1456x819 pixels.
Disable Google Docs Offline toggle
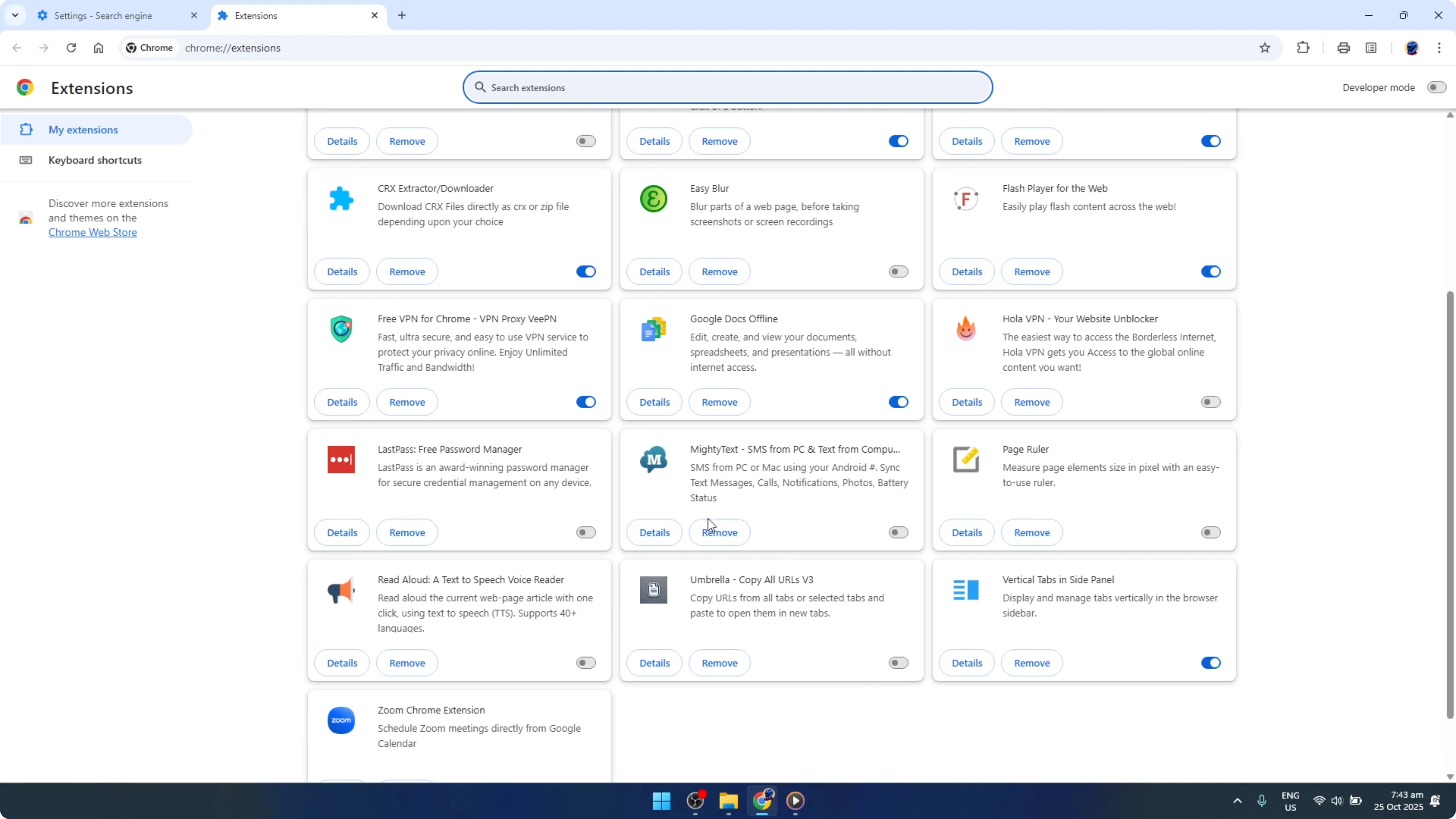[898, 402]
